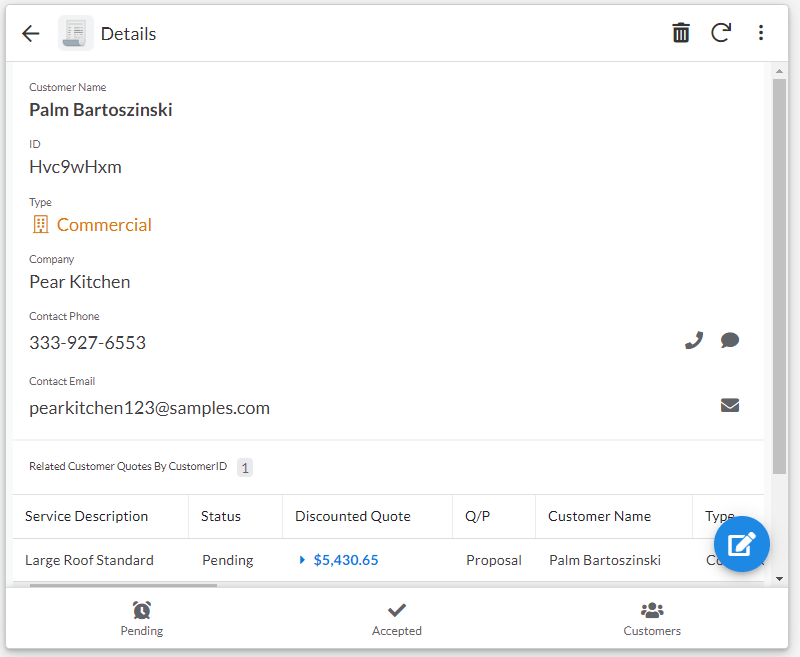
Task: Send a text message via chat icon
Action: coord(730,340)
